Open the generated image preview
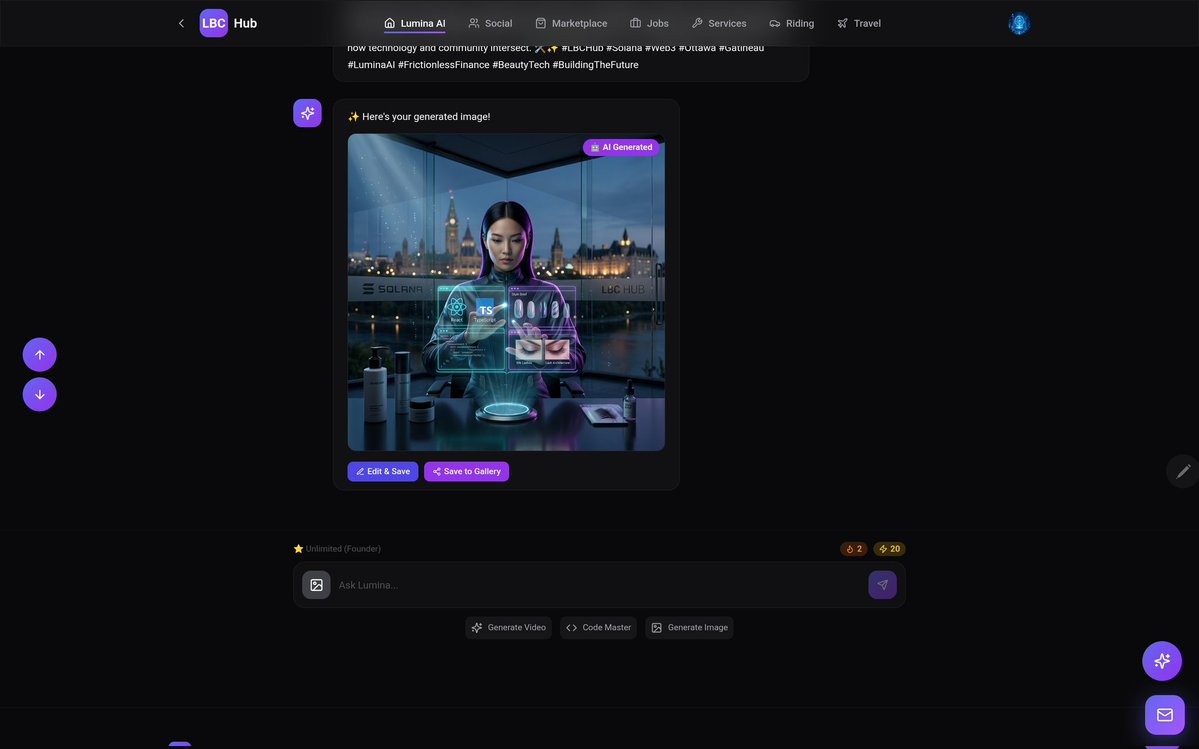 tap(506, 292)
